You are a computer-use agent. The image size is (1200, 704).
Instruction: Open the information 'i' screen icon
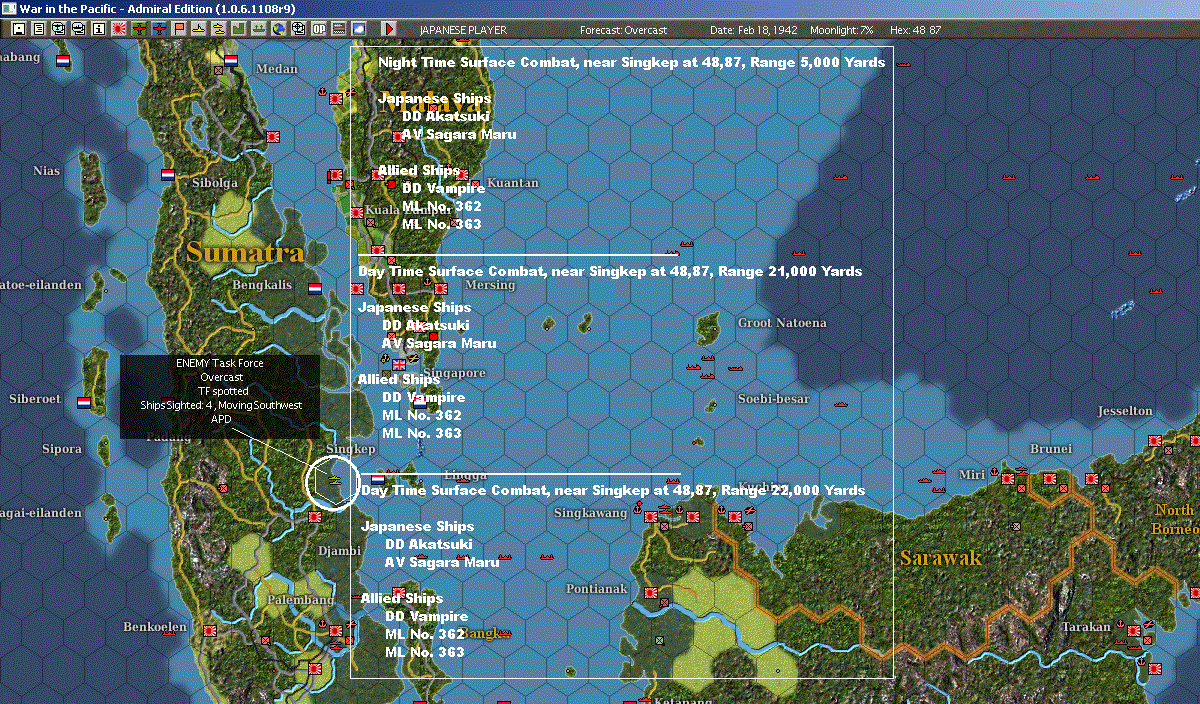[x=98, y=29]
